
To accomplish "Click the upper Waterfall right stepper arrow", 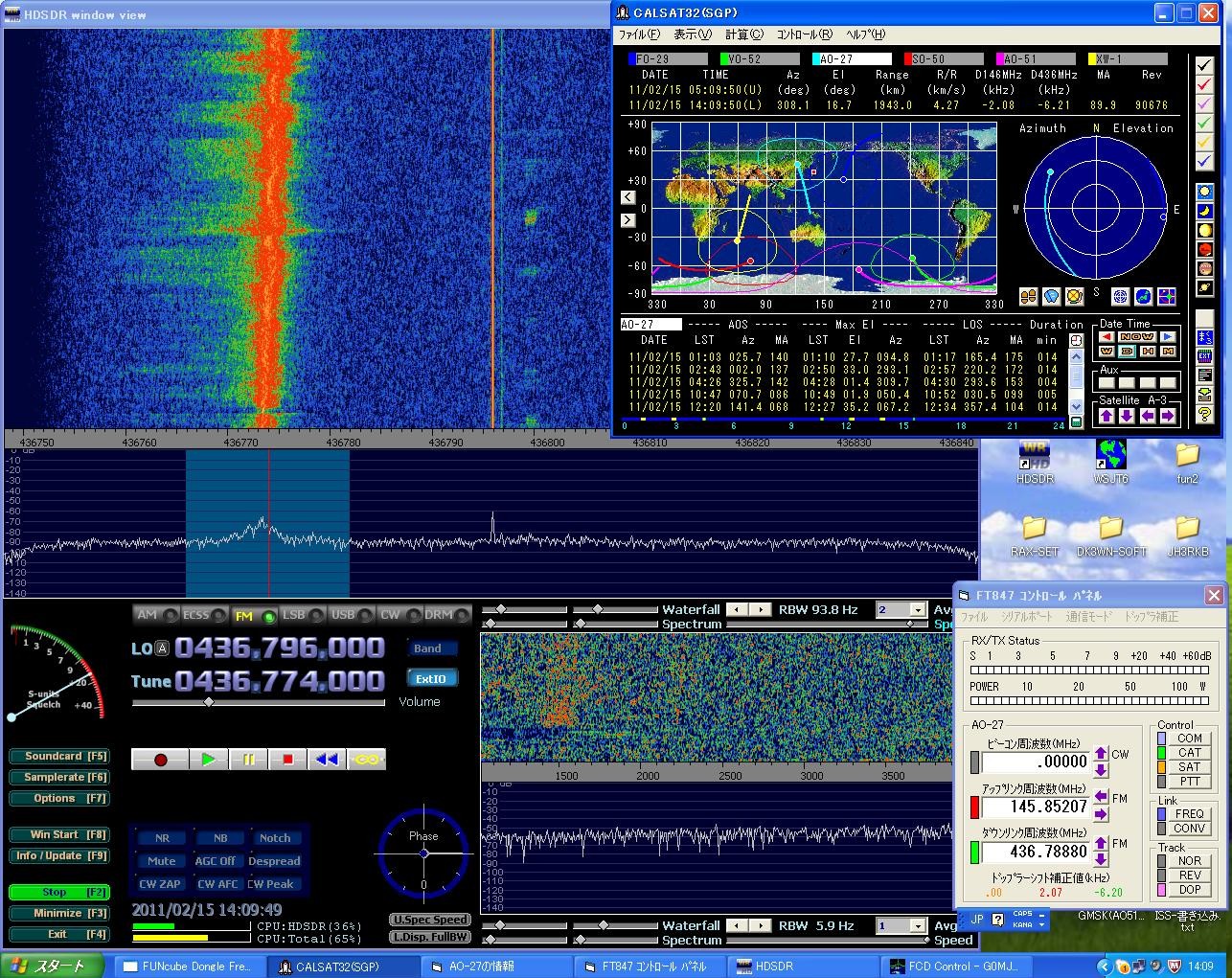I will (x=761, y=609).
